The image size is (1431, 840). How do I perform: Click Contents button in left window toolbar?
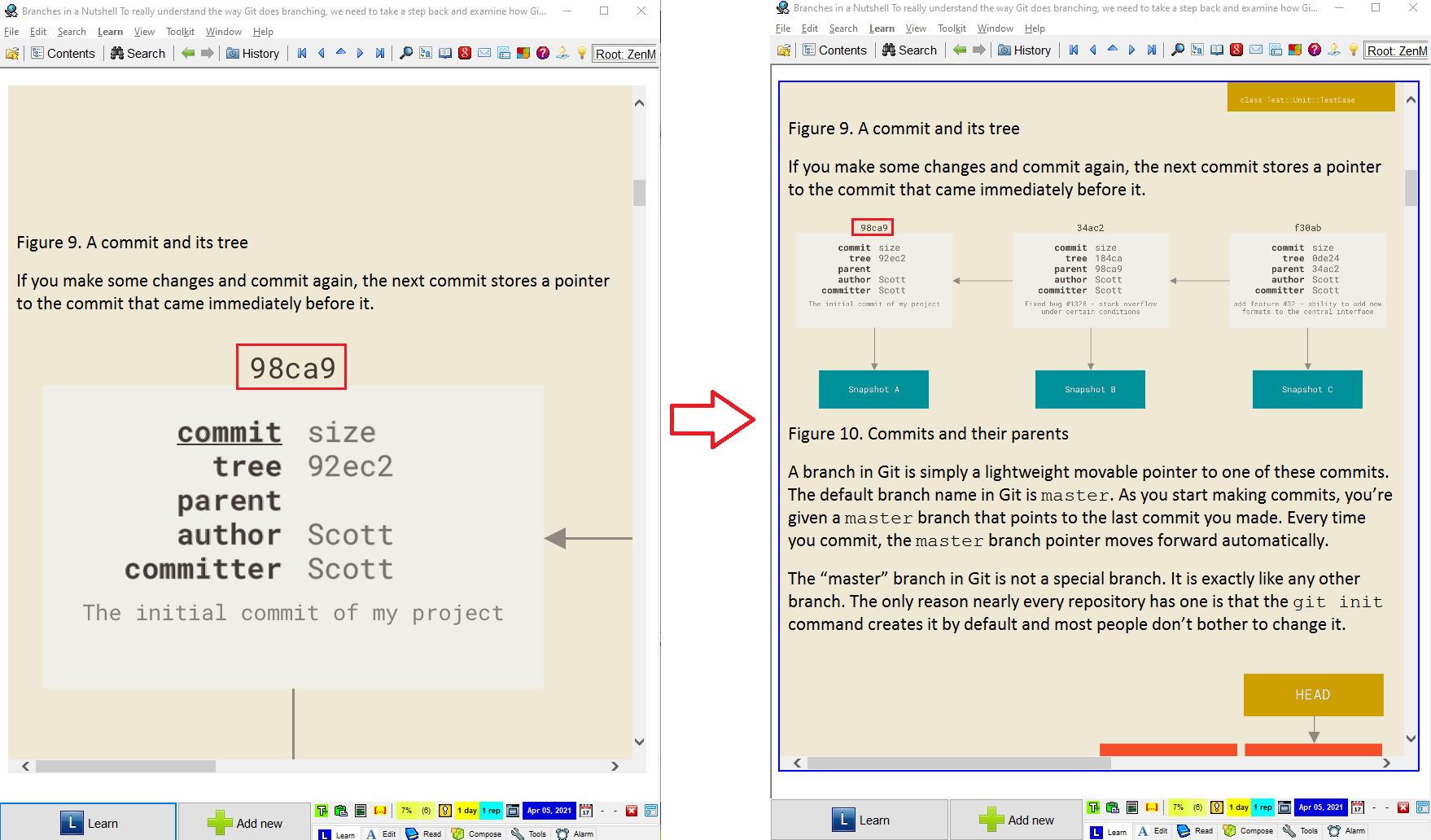tap(63, 54)
